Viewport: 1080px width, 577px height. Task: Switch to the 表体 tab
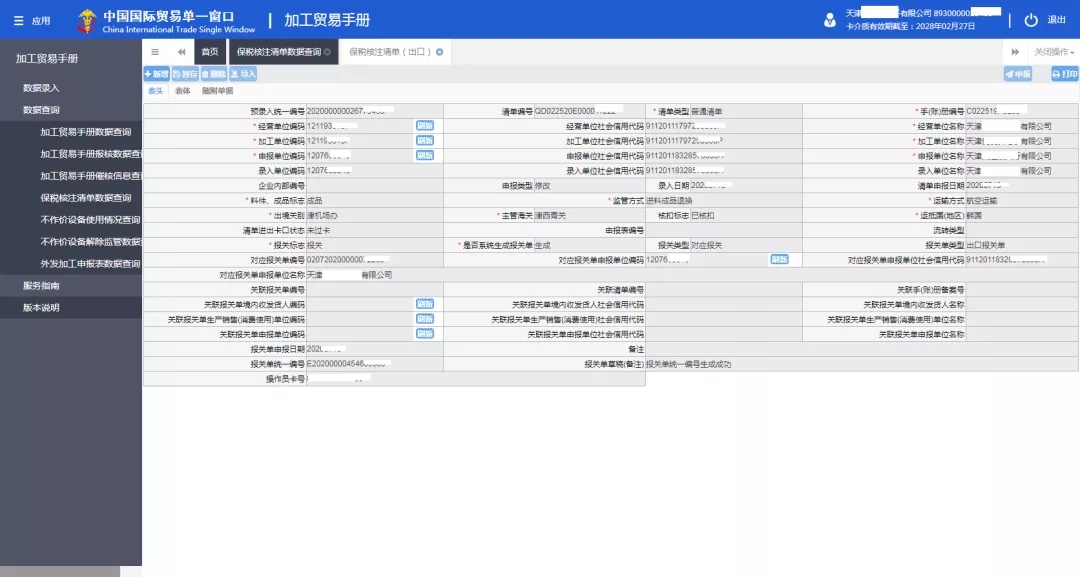pyautogui.click(x=184, y=90)
